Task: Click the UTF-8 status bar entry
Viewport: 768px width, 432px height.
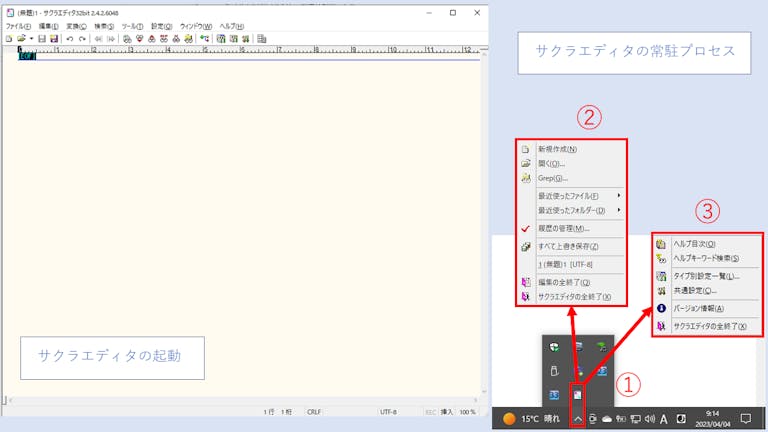Action: tap(388, 412)
